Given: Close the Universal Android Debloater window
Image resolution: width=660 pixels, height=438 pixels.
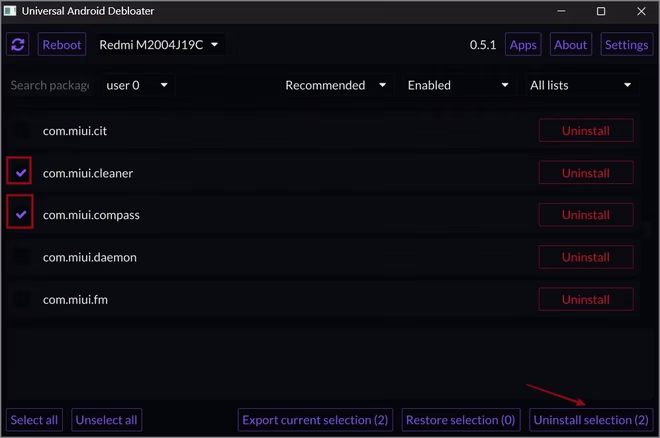Looking at the screenshot, I should pos(641,11).
